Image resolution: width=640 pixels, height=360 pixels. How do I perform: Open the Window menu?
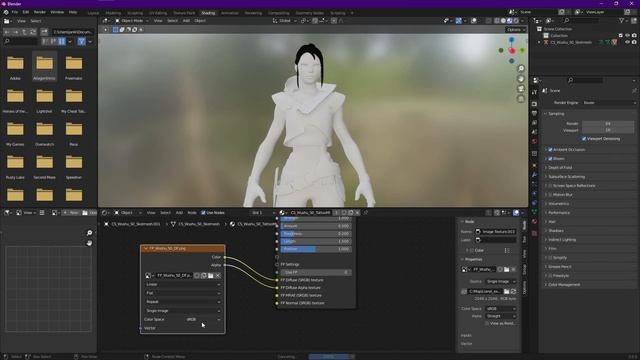57,13
